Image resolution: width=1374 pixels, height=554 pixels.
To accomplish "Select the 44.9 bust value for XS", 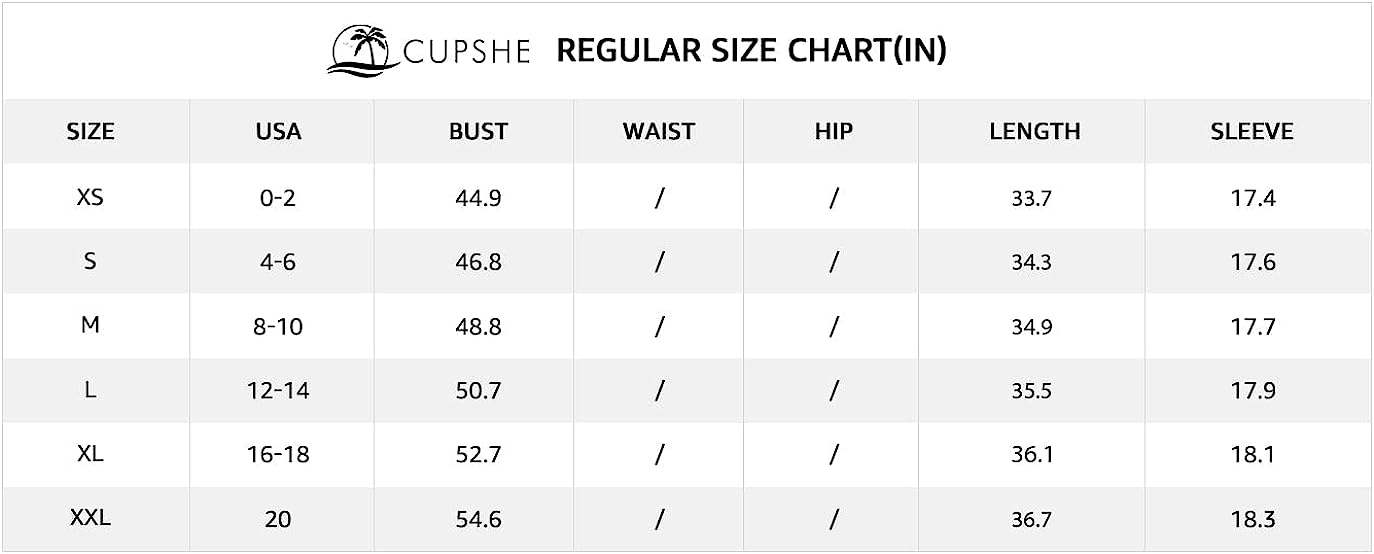I will pyautogui.click(x=478, y=198).
